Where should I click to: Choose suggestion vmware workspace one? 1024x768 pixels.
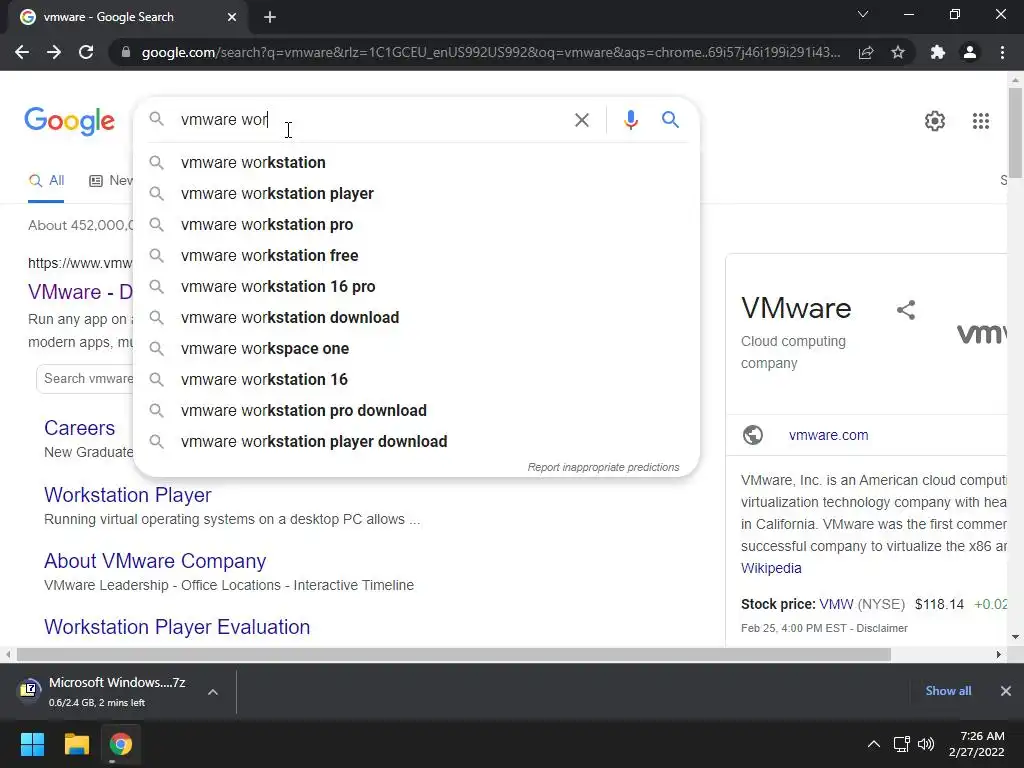[416, 349]
